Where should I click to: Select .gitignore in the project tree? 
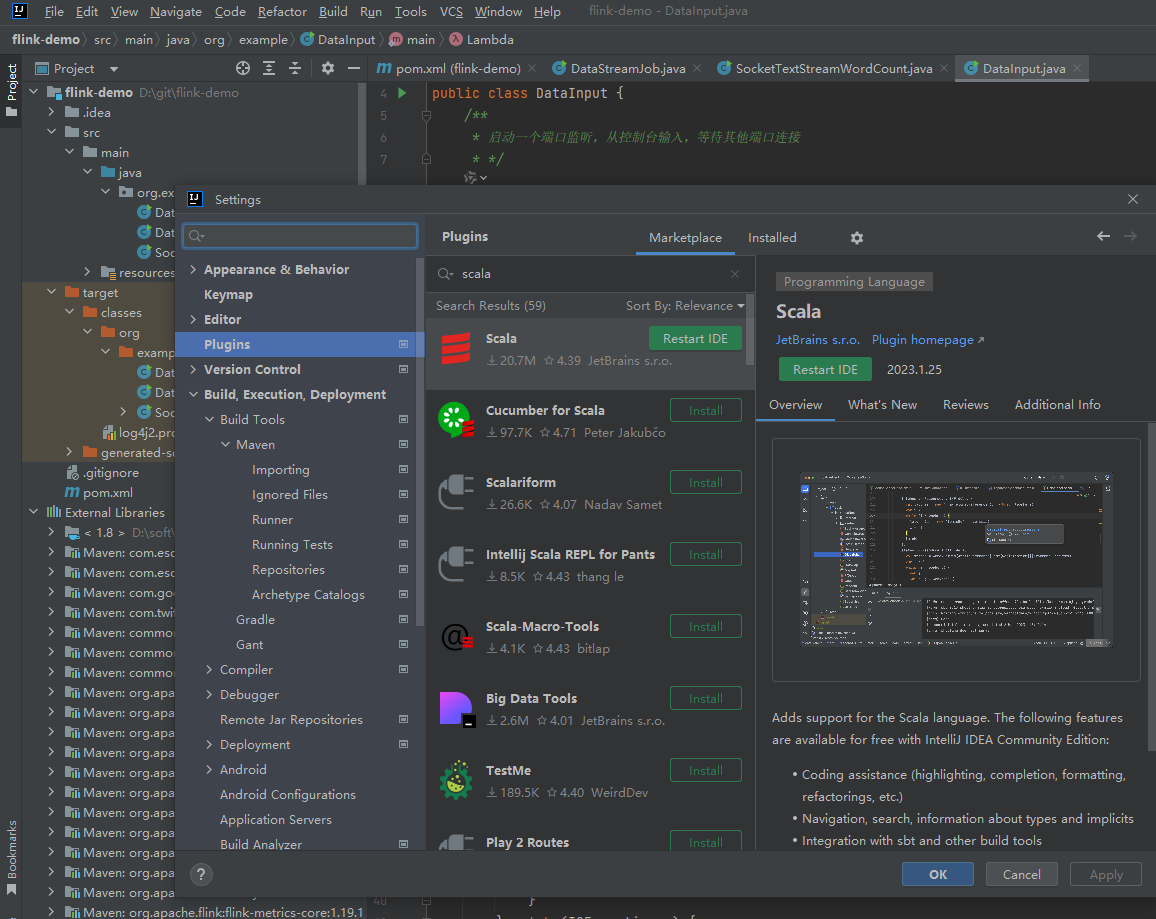[102, 472]
